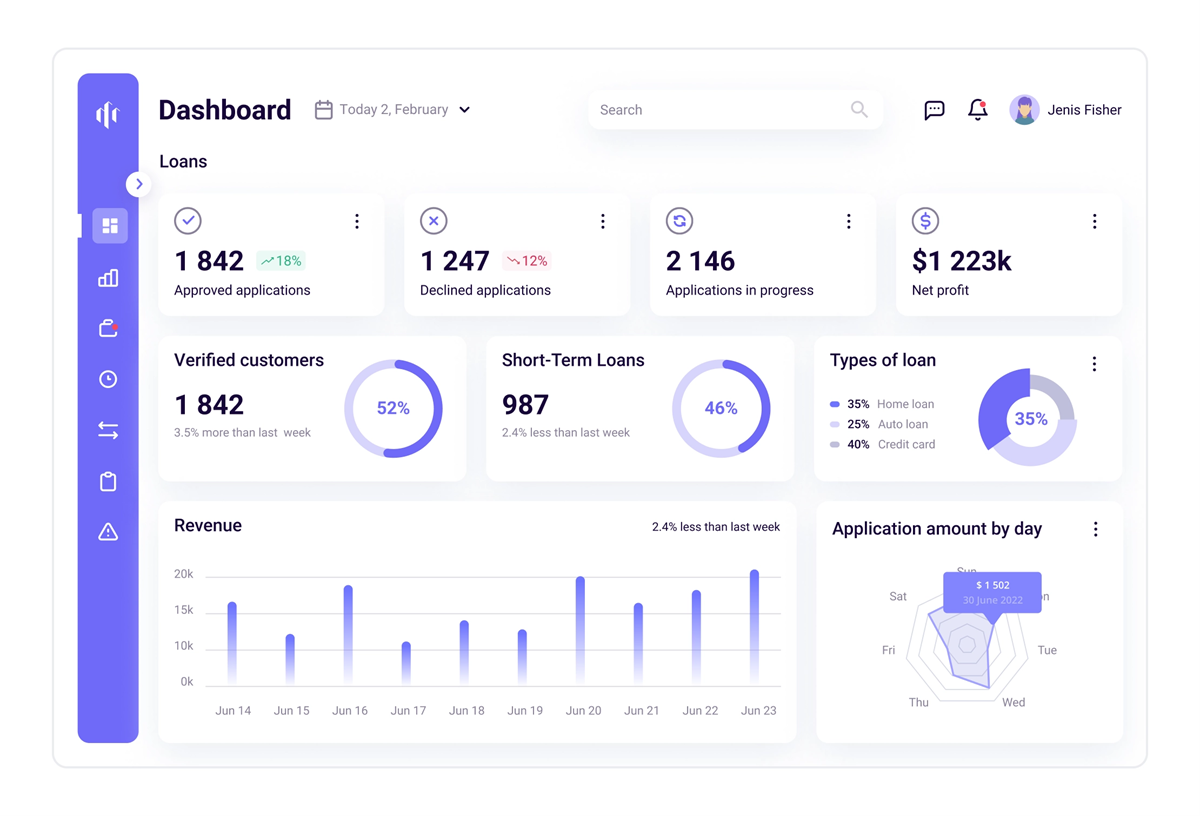Click into the Search field
The image size is (1200, 816).
click(x=735, y=110)
